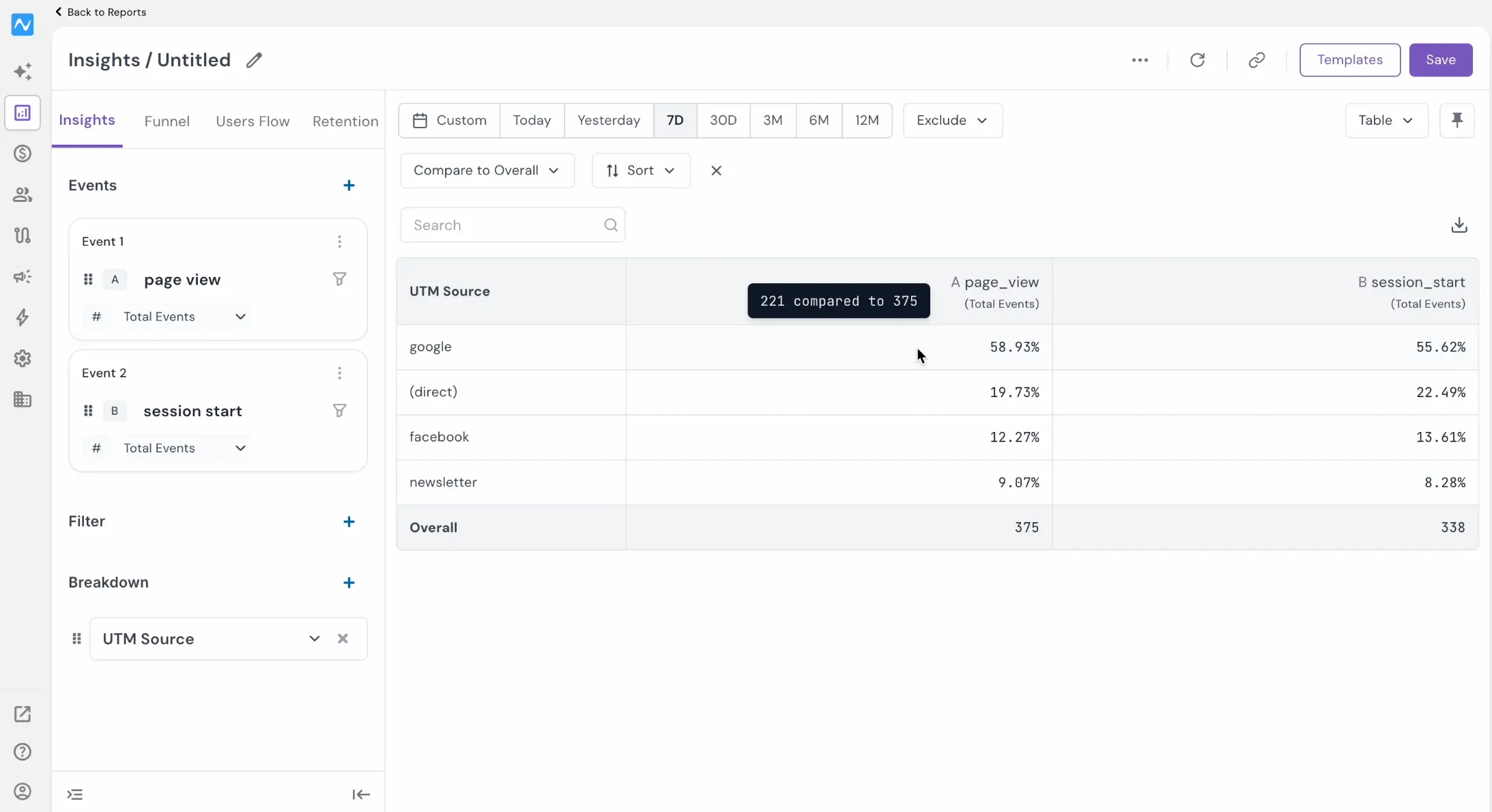Switch to the Insights tab
This screenshot has width=1492, height=812.
[x=87, y=120]
